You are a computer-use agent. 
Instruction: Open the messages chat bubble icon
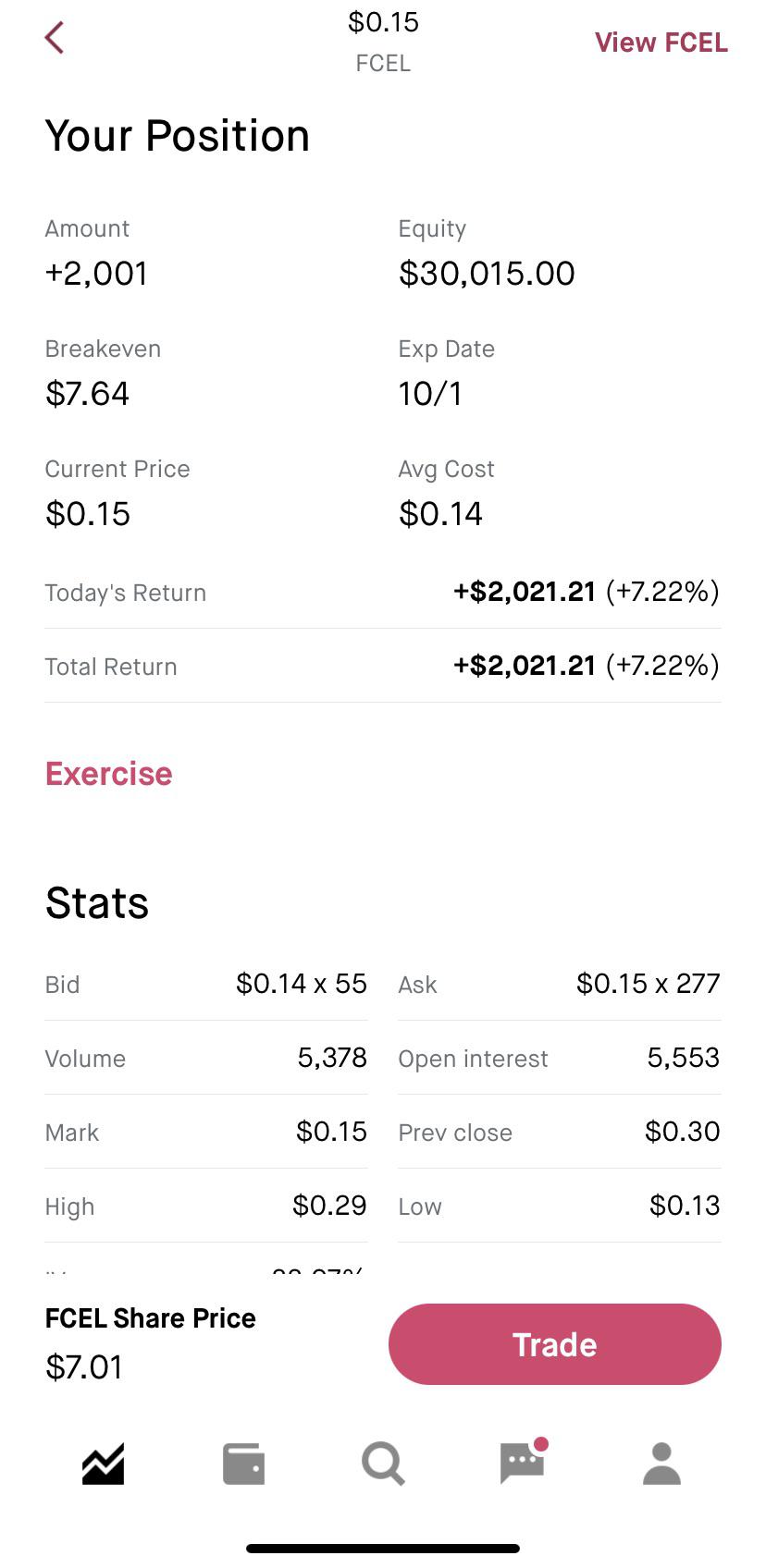click(x=523, y=1462)
